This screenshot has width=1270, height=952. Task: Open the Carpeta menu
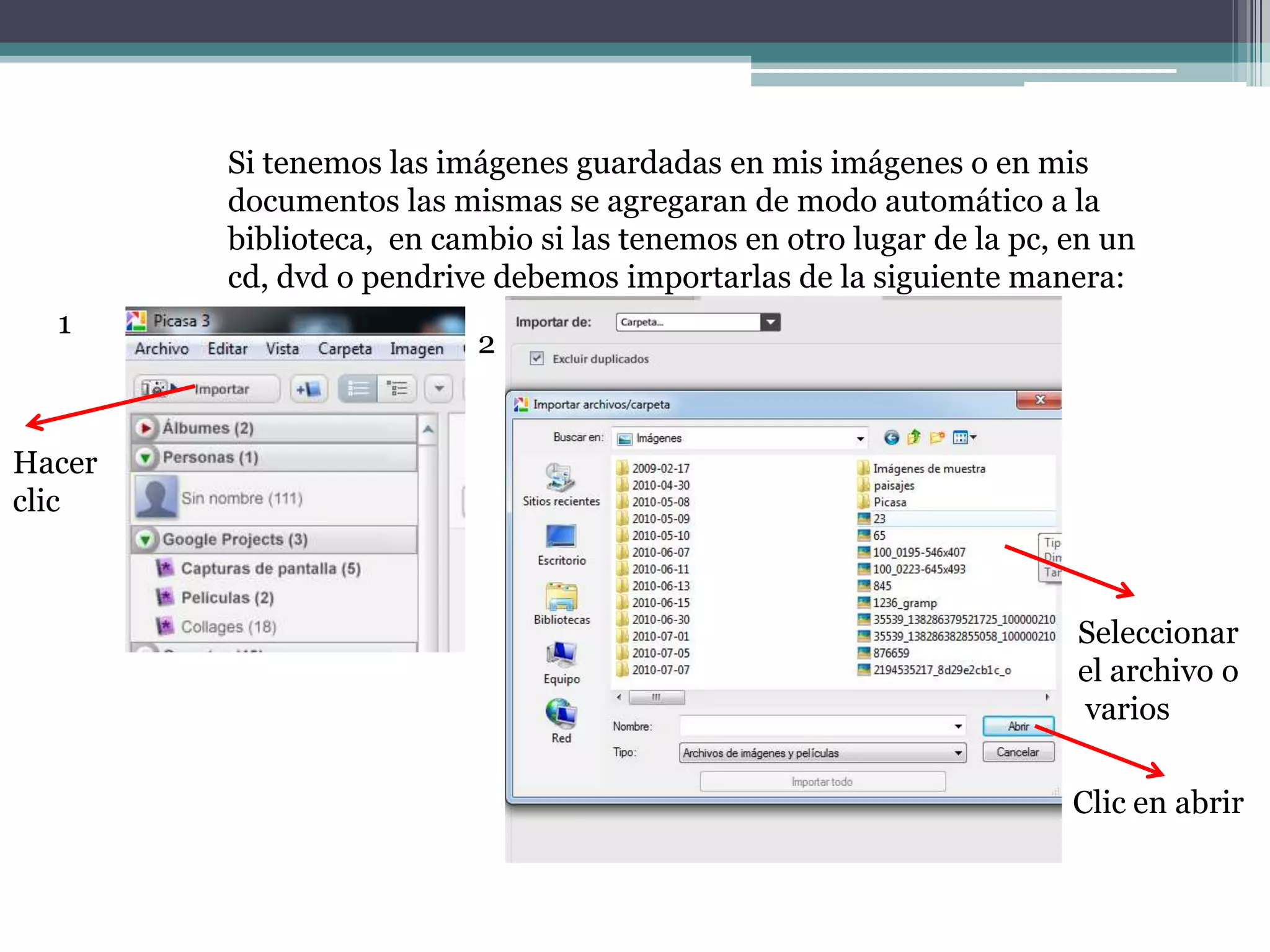345,349
